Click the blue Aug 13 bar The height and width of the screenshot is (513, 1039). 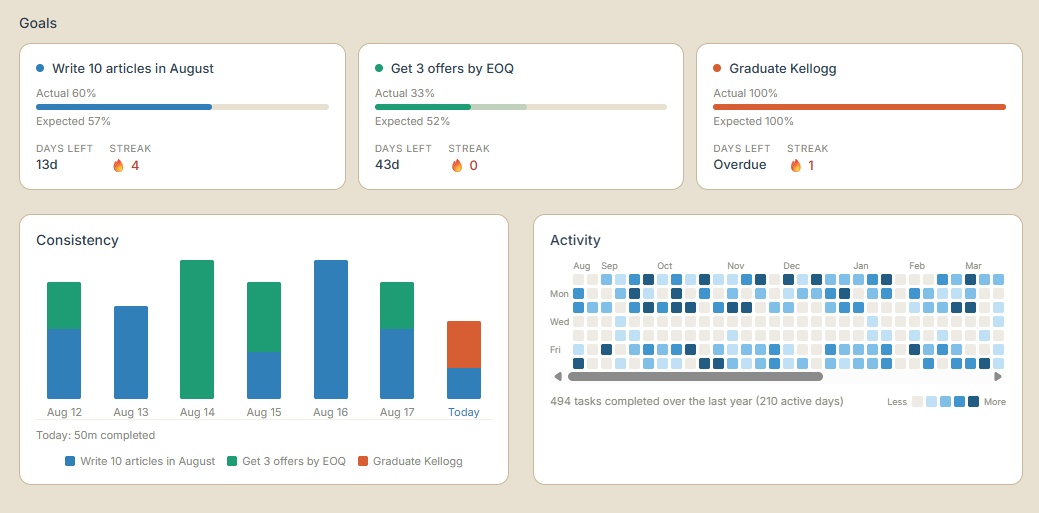[x=131, y=352]
